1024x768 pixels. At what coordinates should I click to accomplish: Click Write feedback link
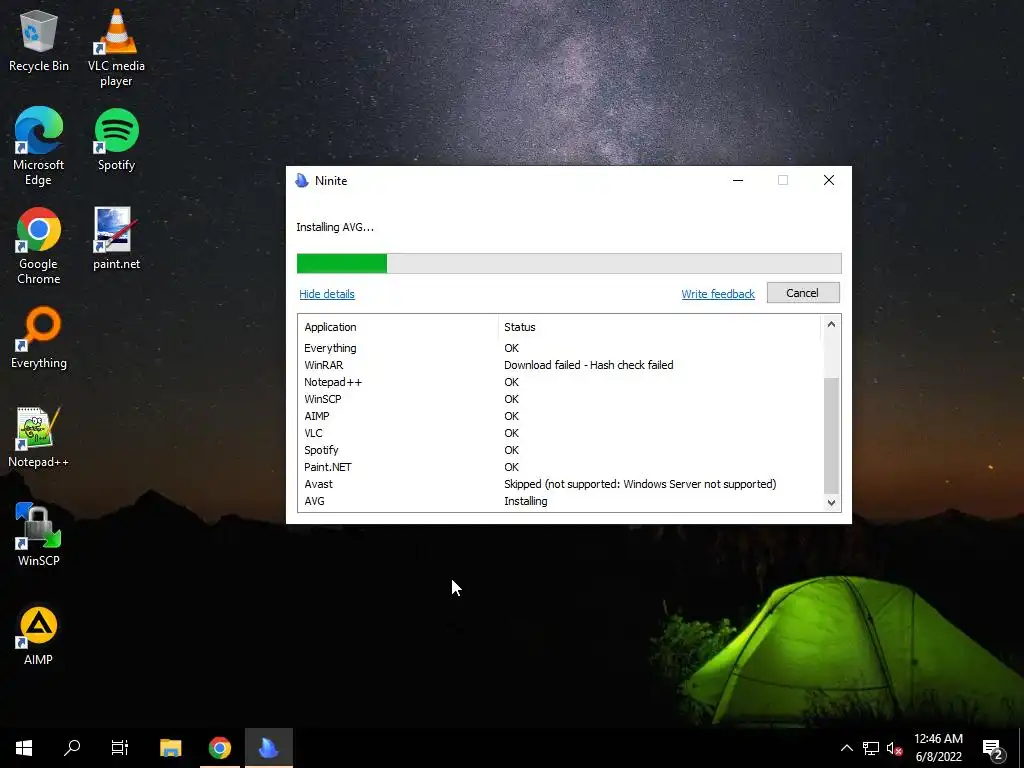pyautogui.click(x=718, y=294)
